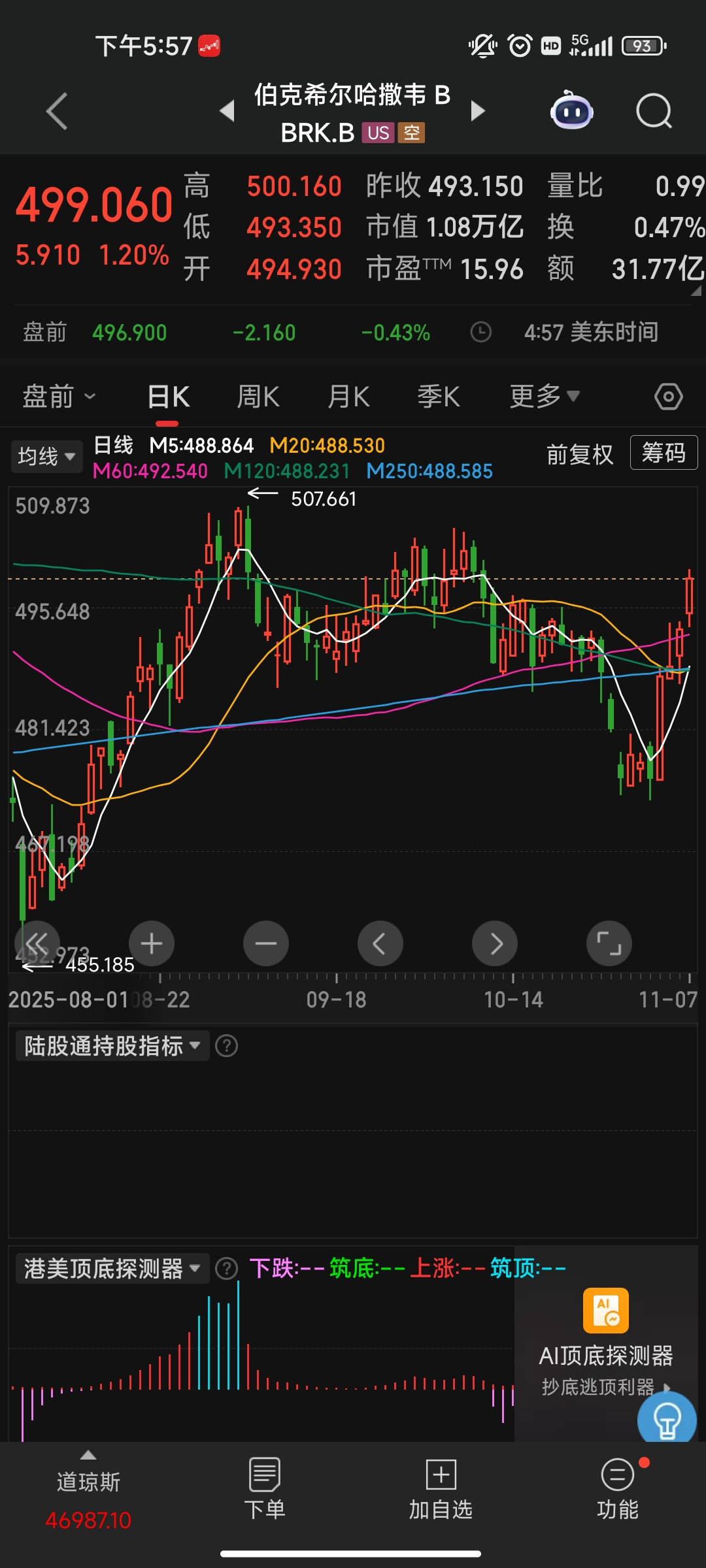
Task: Switch 前复权 adjustment mode
Action: [x=580, y=454]
